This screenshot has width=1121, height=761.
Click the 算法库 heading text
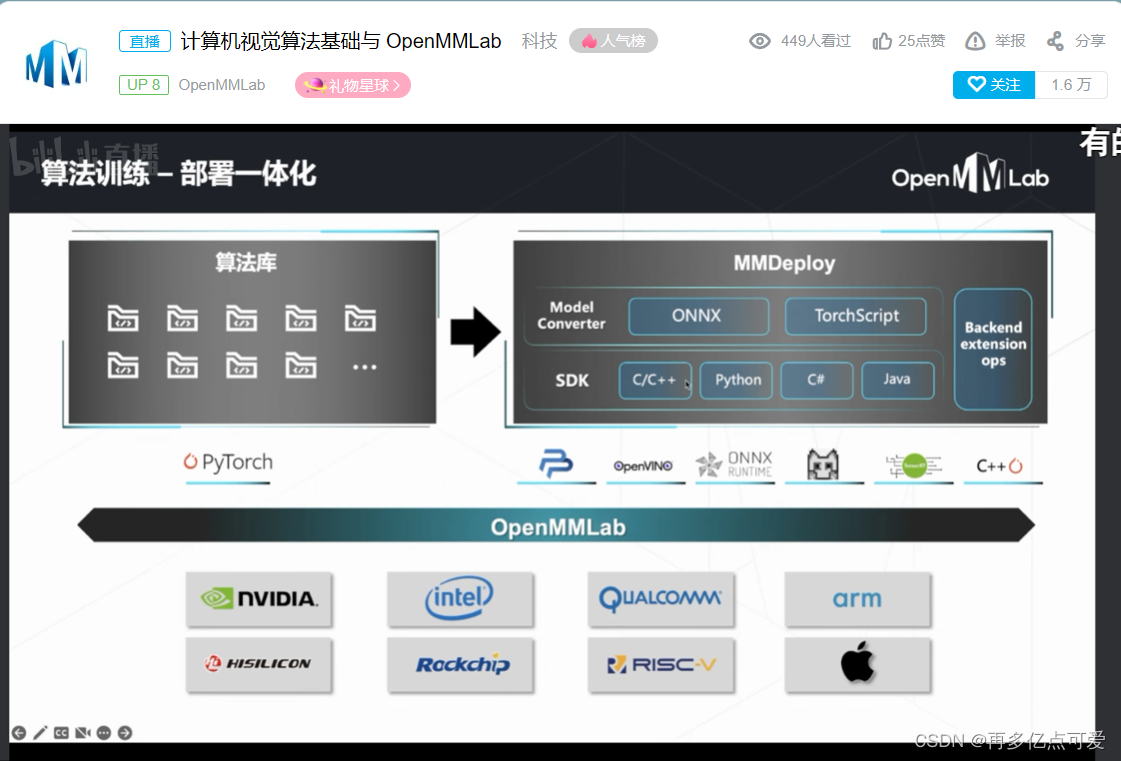tap(246, 262)
